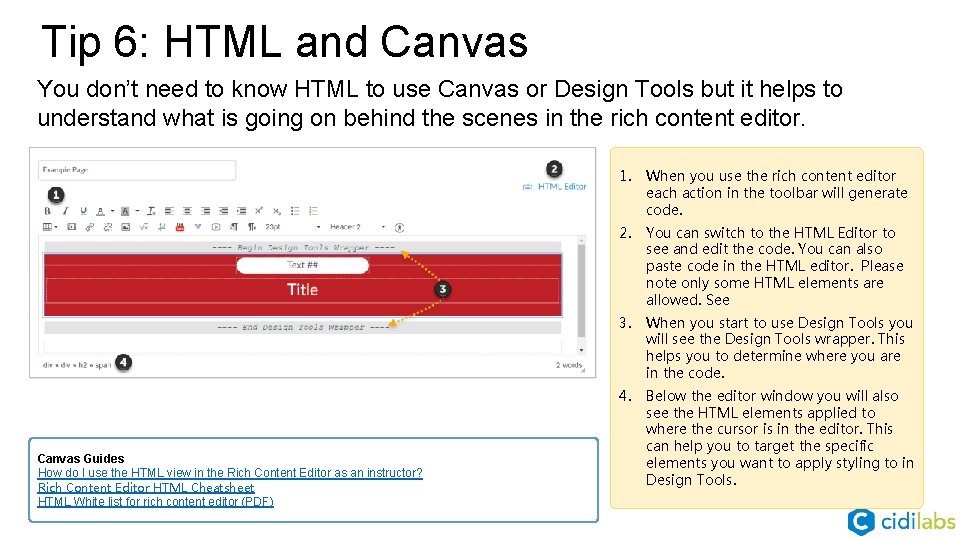Click the Remove link icon
Viewport: 960px width, 540px height.
pyautogui.click(x=108, y=227)
